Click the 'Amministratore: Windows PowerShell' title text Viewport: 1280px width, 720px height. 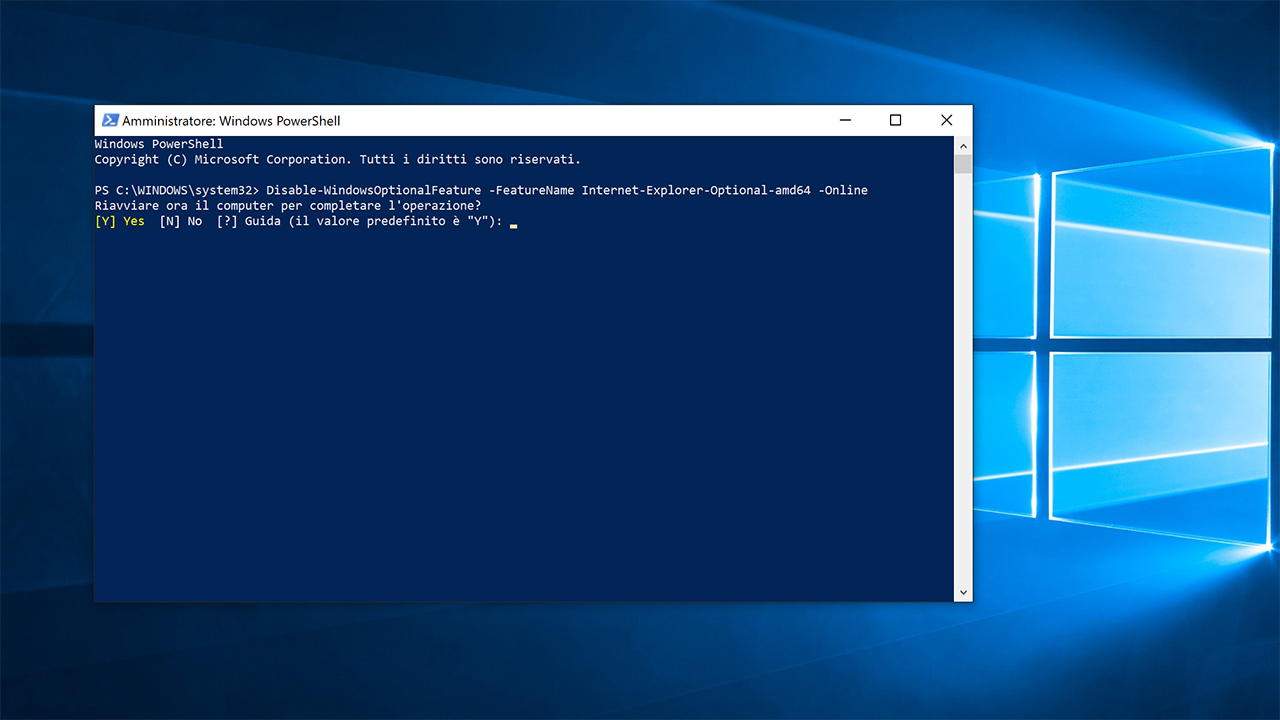pyautogui.click(x=231, y=121)
